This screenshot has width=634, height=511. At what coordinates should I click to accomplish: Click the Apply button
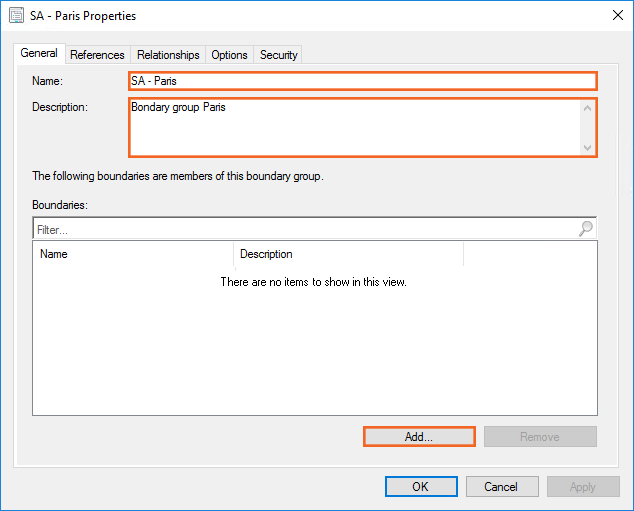(582, 487)
